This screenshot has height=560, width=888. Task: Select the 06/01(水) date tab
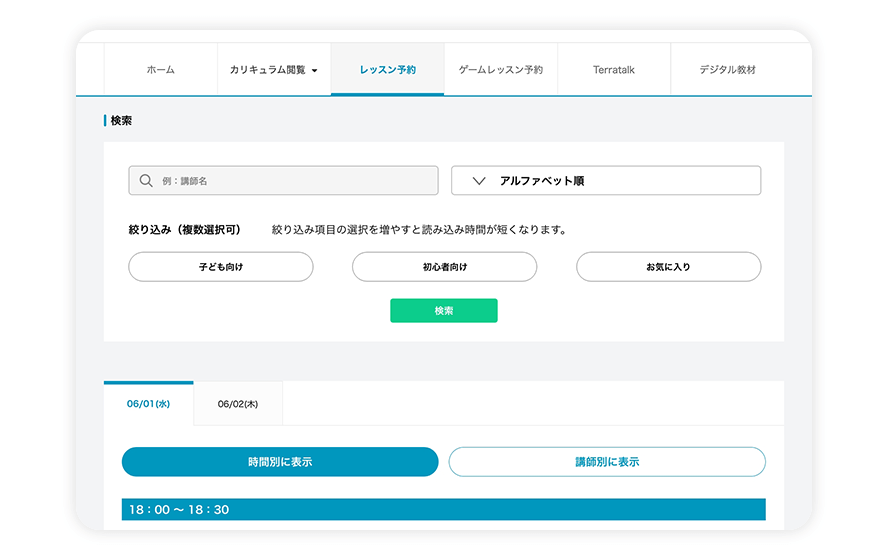148,404
